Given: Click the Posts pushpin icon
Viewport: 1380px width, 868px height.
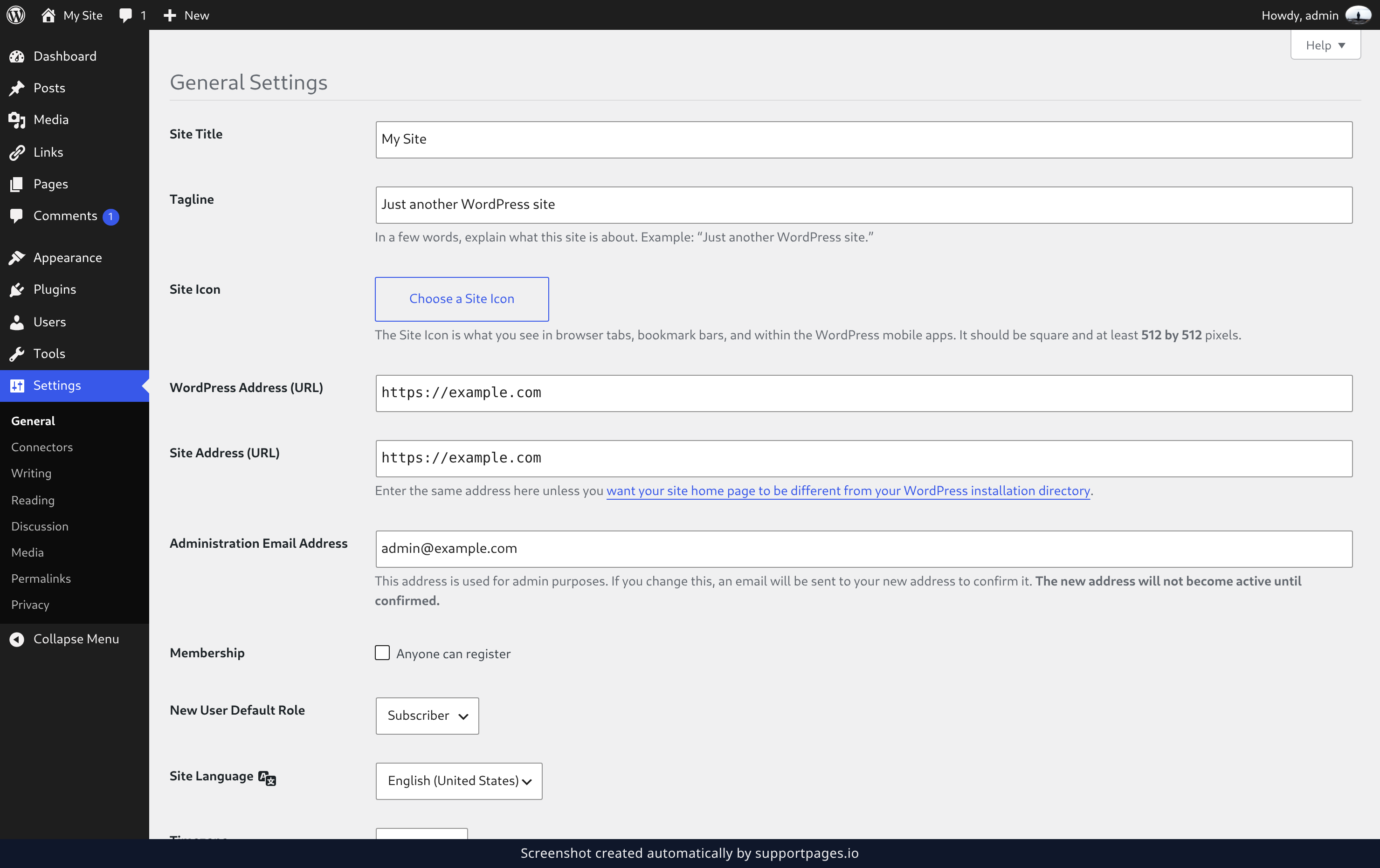Looking at the screenshot, I should pyautogui.click(x=17, y=88).
